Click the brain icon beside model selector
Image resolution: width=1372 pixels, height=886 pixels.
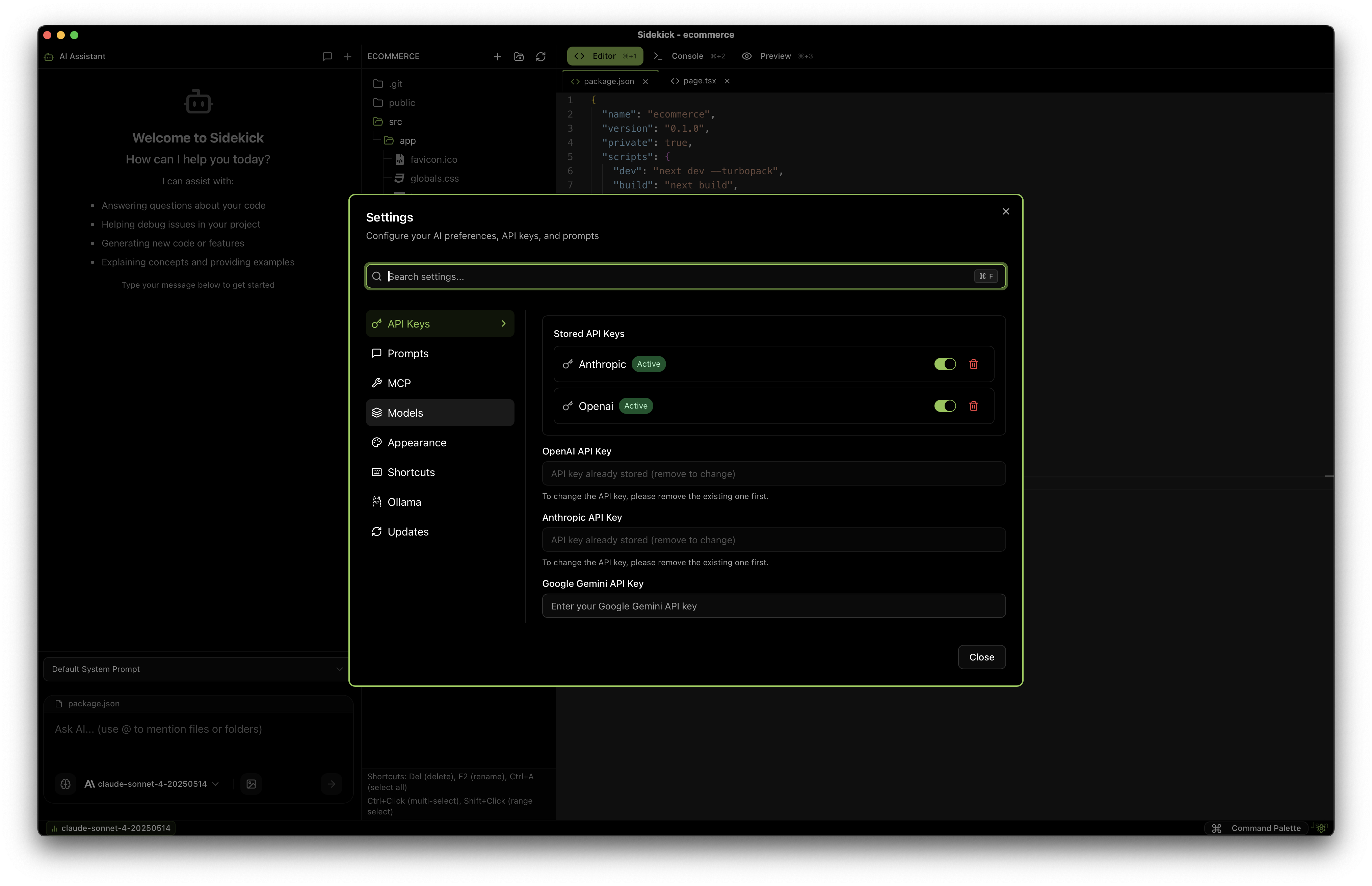65,784
